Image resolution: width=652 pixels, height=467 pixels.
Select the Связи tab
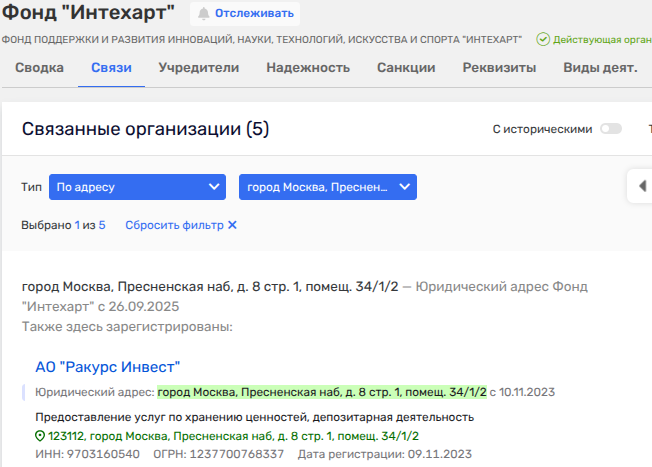(111, 68)
